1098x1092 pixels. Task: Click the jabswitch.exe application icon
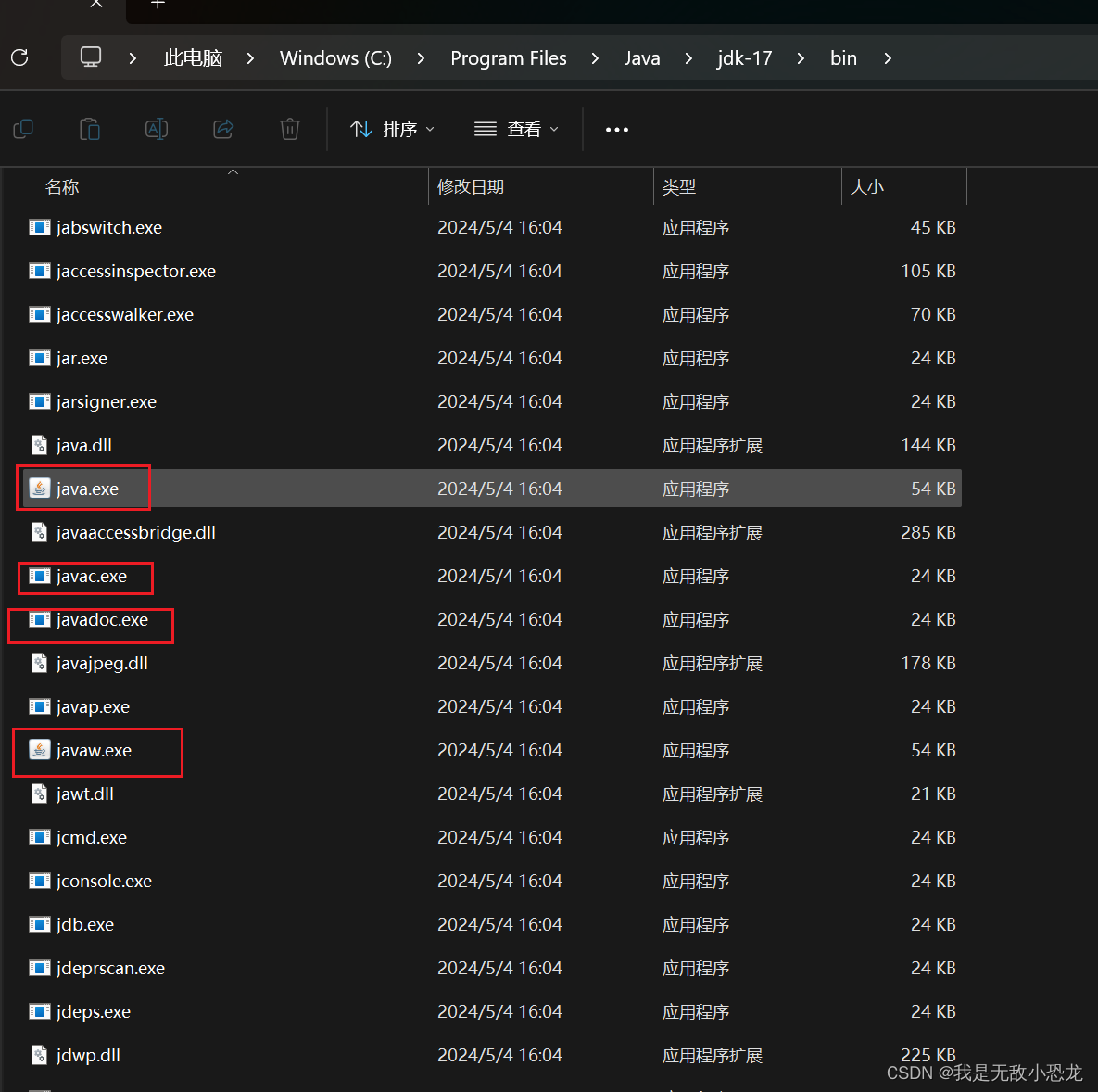coord(39,227)
